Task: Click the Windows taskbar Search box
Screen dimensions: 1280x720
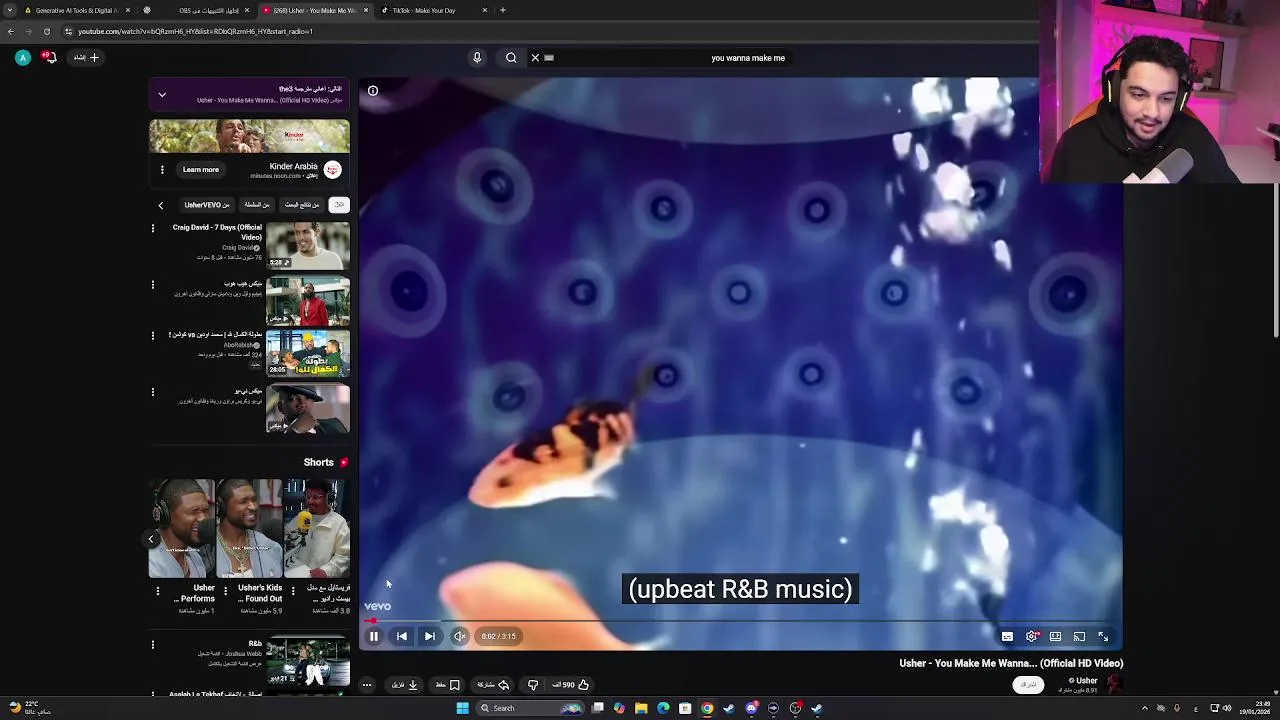Action: tap(530, 708)
